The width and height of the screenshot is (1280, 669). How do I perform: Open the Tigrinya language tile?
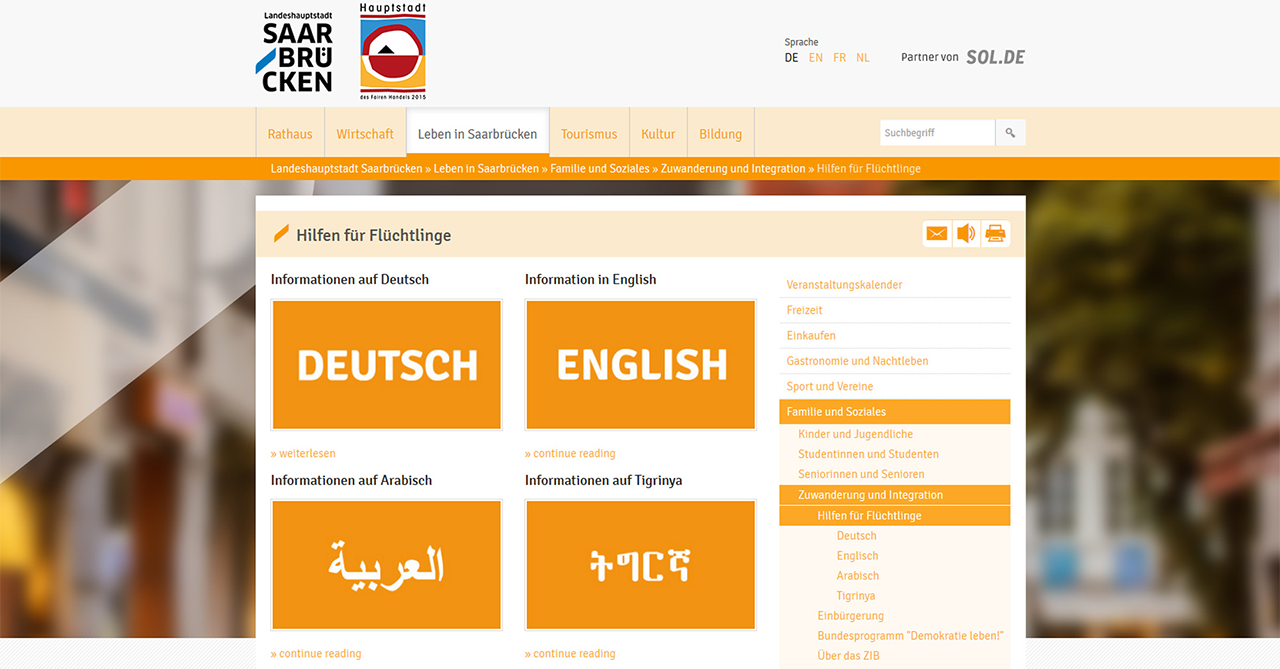click(x=641, y=565)
